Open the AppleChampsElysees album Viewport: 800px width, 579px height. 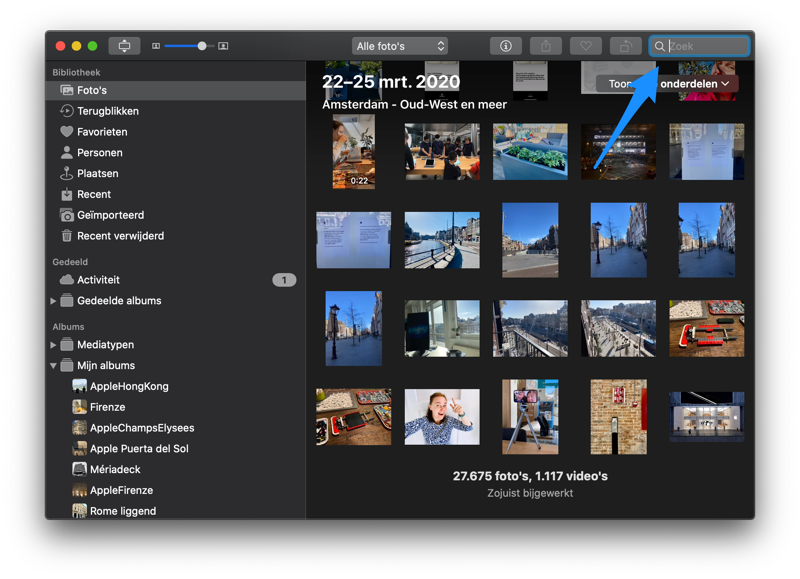coord(176,428)
